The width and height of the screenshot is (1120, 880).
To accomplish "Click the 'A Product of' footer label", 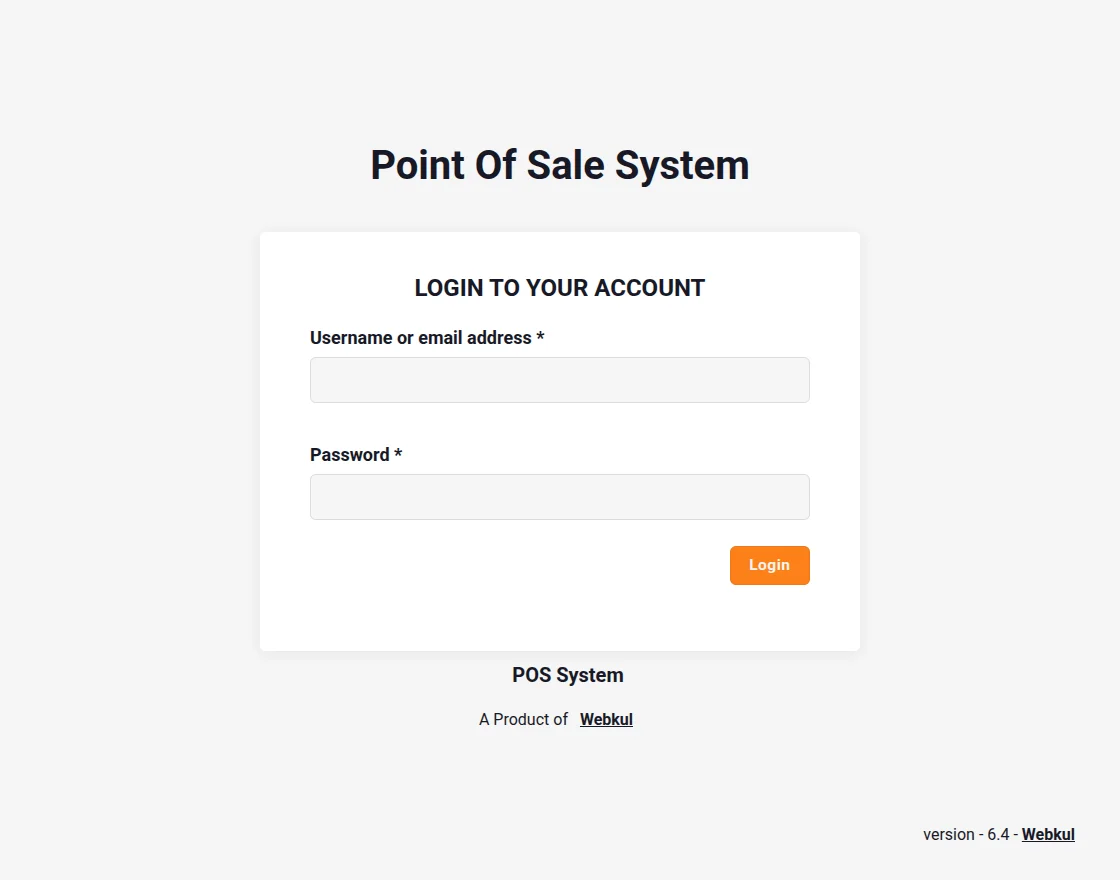I will [x=523, y=719].
